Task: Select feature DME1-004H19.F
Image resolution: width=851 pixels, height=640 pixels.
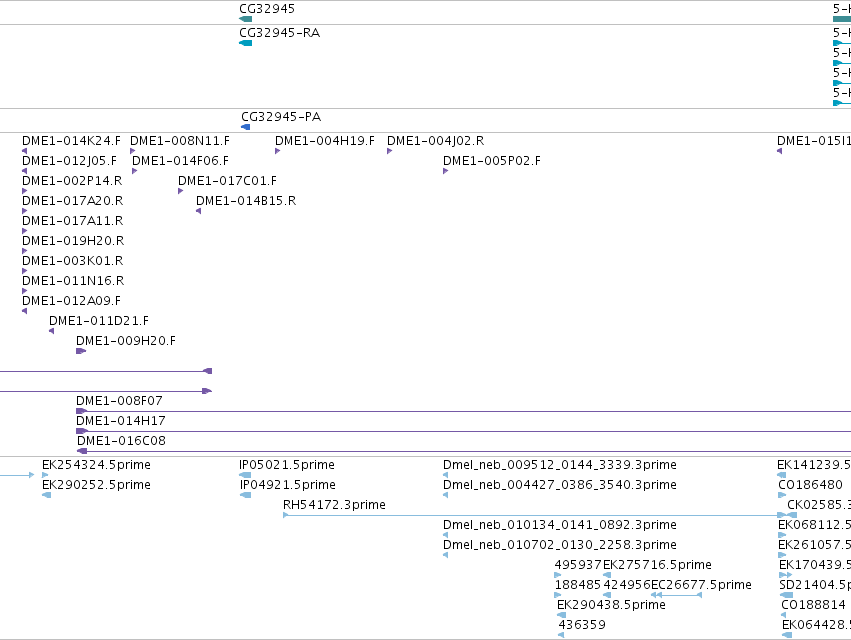Action: 325,141
